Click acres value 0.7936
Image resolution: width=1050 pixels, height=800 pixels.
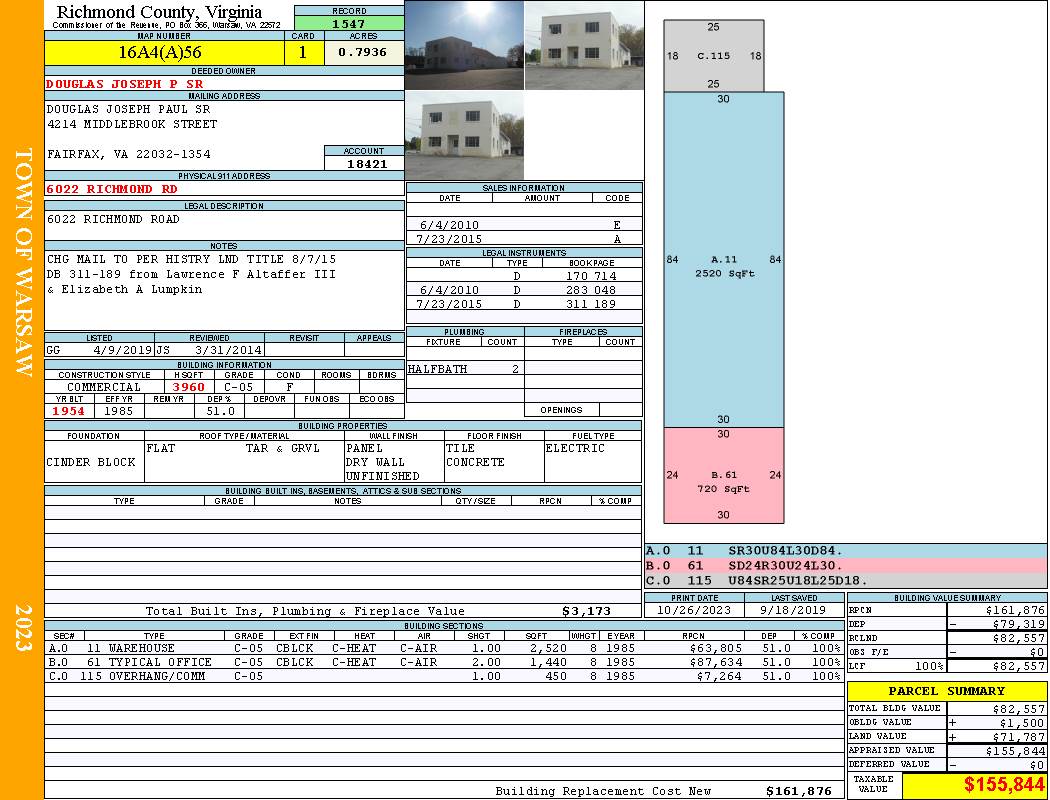(362, 52)
